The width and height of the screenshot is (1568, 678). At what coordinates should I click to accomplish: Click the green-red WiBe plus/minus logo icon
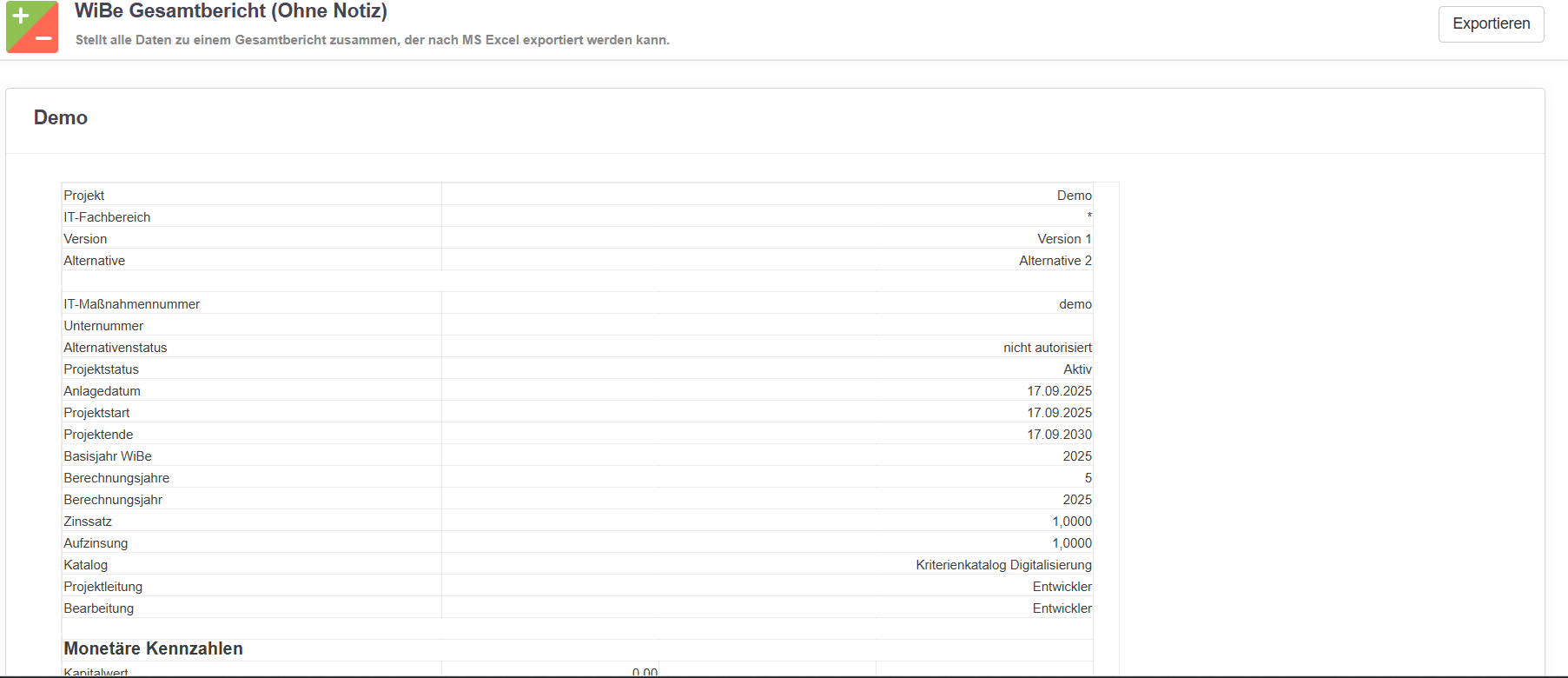pos(32,27)
